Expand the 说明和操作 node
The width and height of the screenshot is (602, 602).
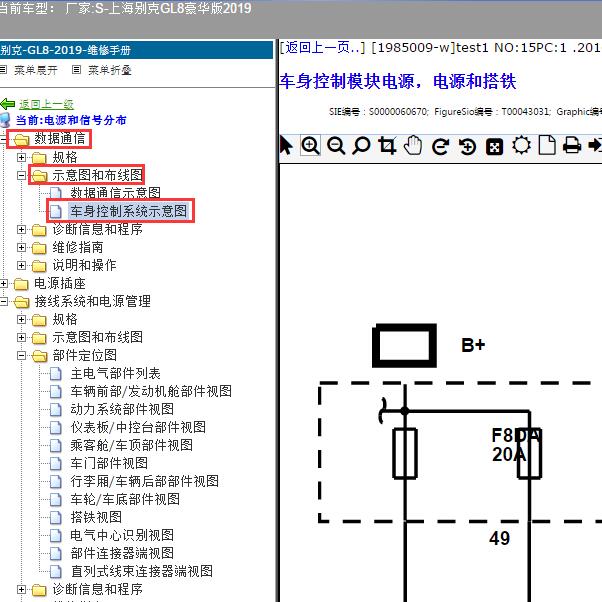(22, 266)
